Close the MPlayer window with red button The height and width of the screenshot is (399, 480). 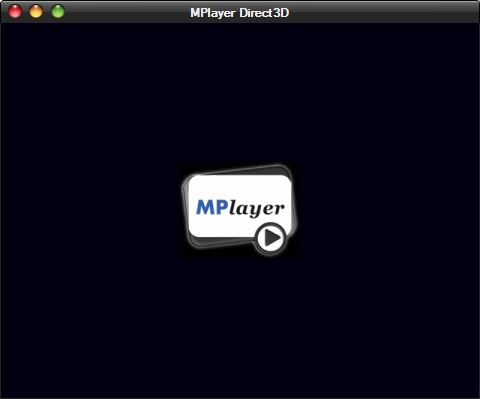tap(15, 11)
